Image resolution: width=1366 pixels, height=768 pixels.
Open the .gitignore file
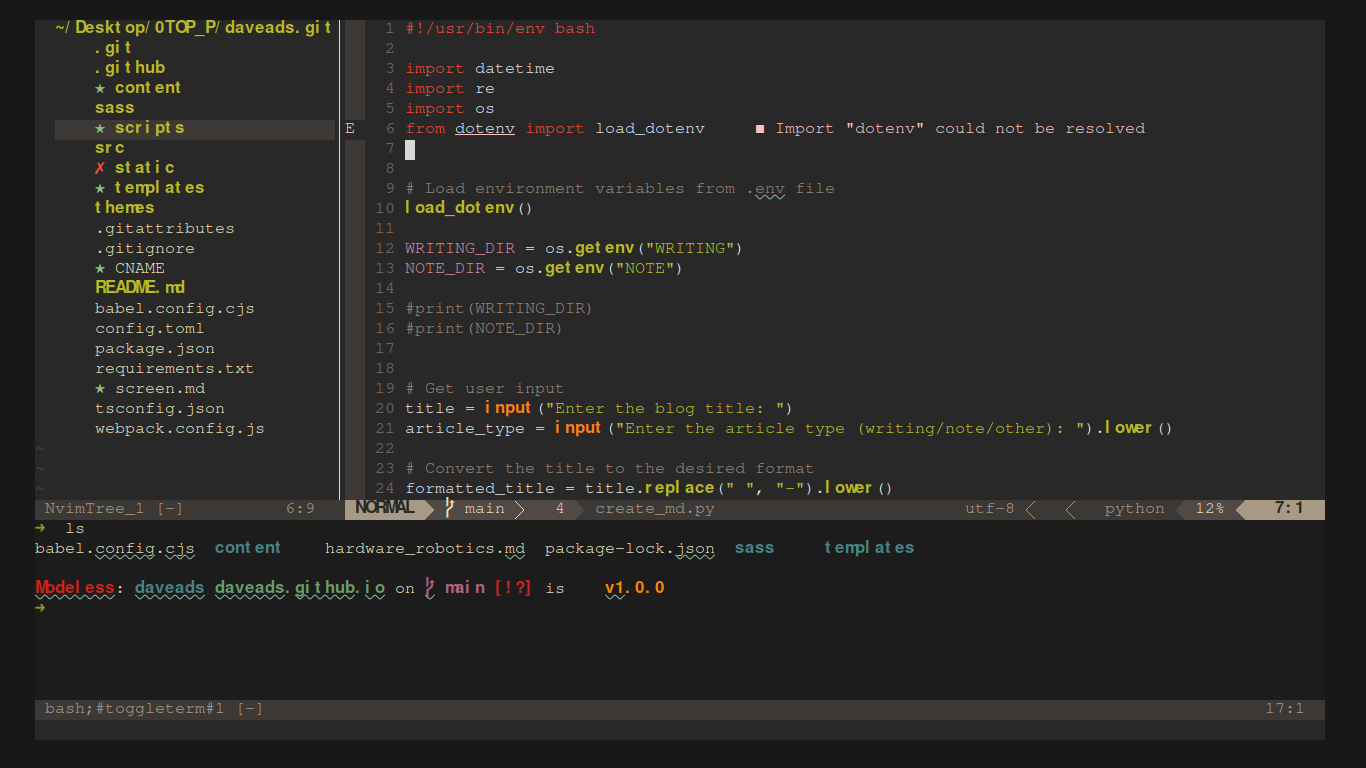pos(145,248)
